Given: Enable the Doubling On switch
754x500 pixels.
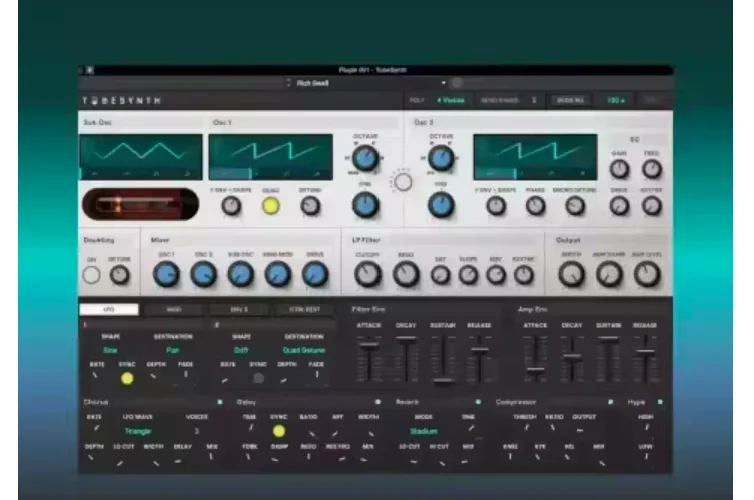Looking at the screenshot, I should coord(91,275).
